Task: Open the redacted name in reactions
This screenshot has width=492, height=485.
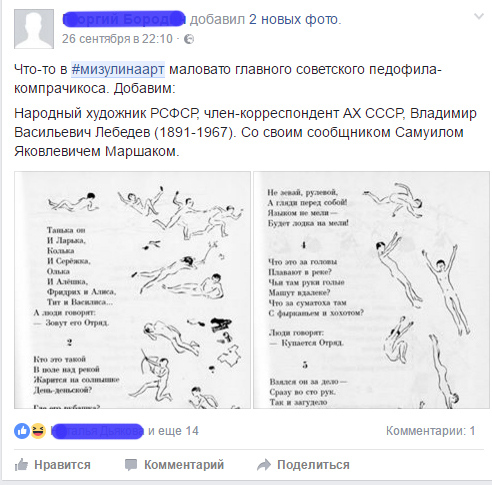Action: (97, 431)
